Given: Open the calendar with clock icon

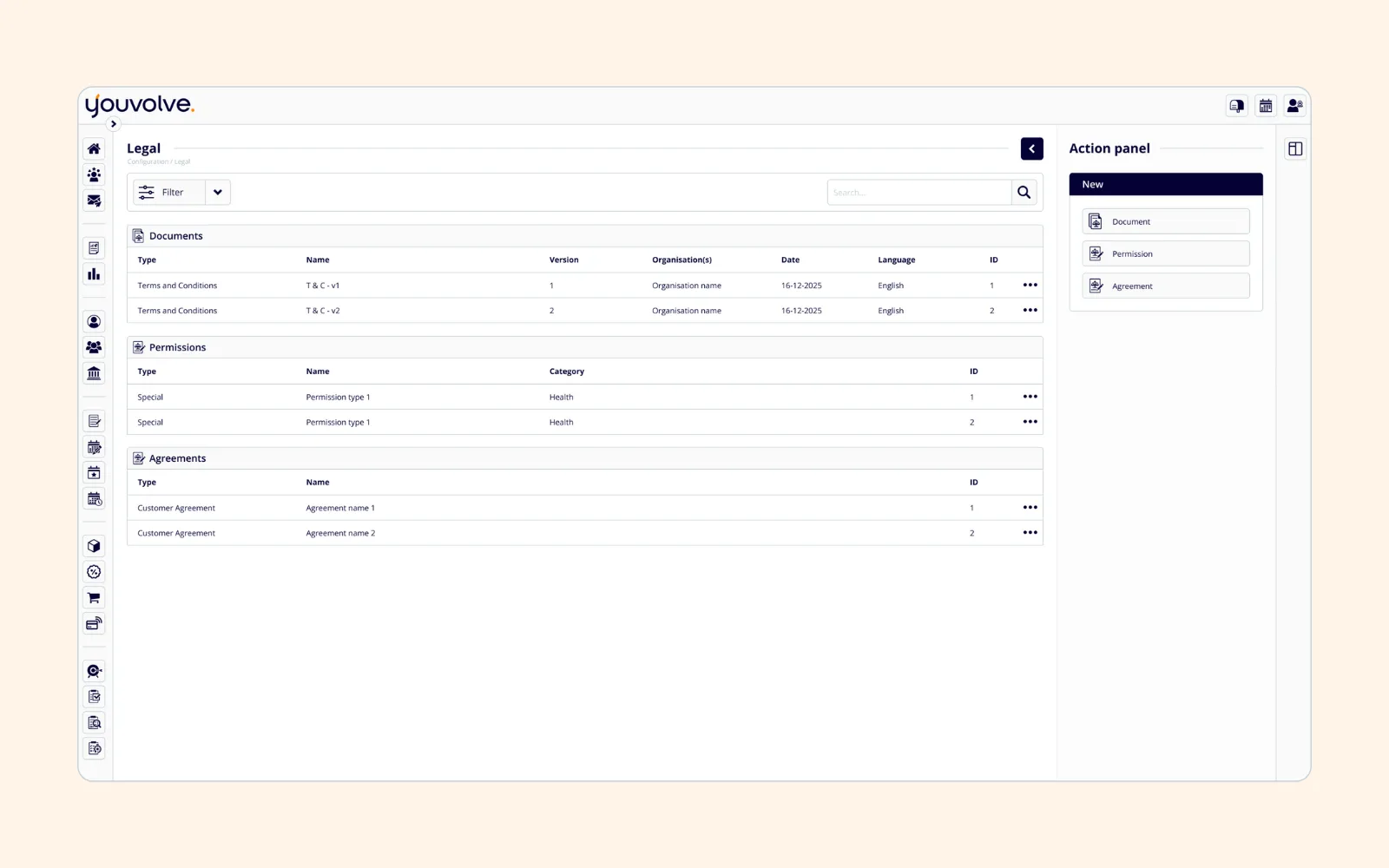Looking at the screenshot, I should 94,499.
